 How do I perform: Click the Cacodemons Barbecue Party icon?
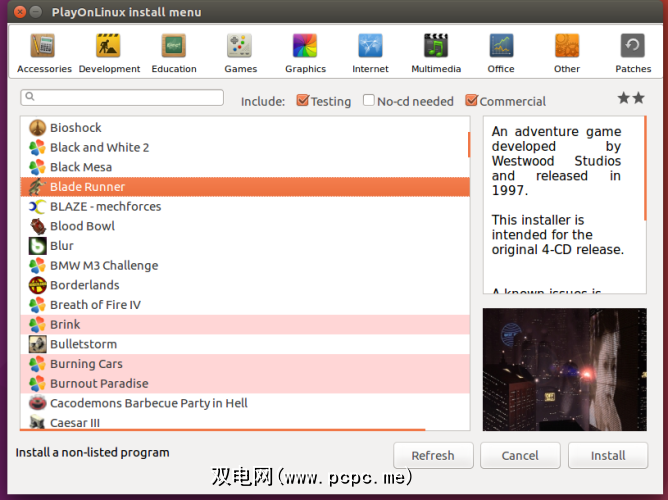point(37,403)
